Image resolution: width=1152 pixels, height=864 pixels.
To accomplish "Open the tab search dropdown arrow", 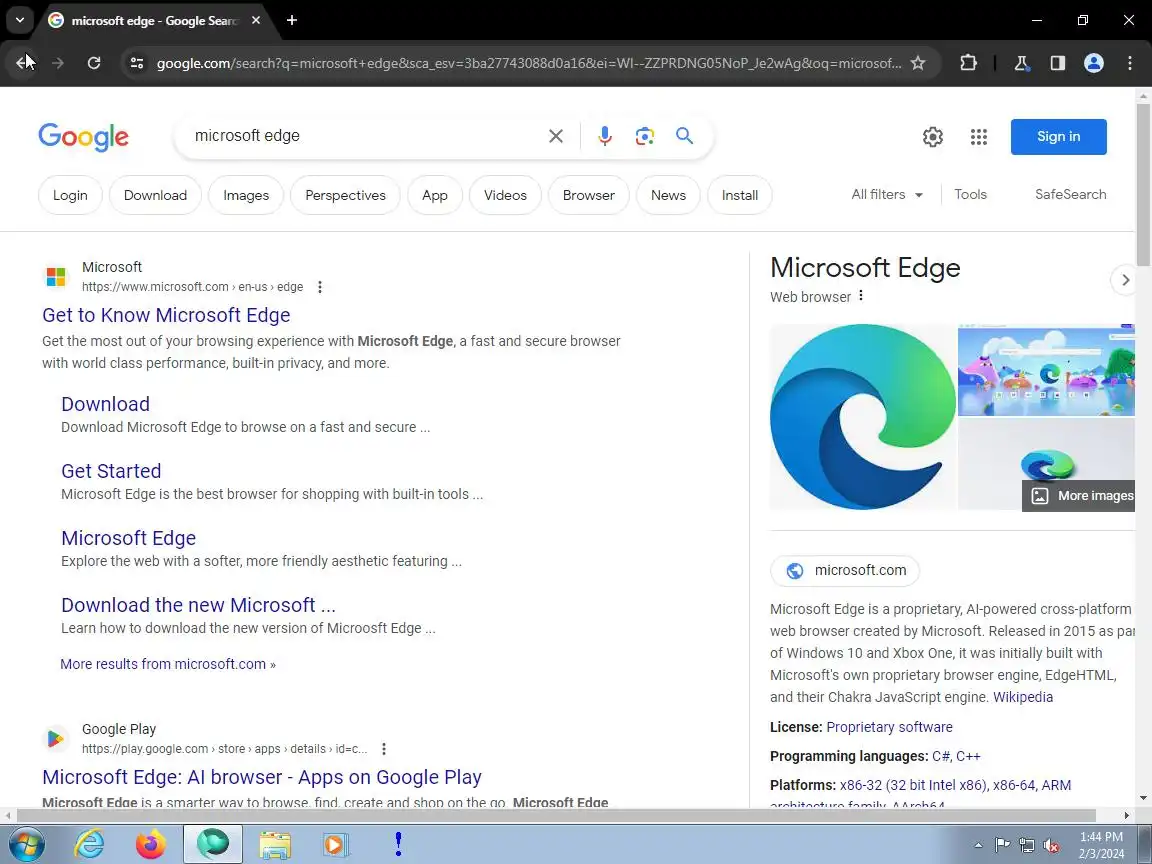I will tap(20, 21).
